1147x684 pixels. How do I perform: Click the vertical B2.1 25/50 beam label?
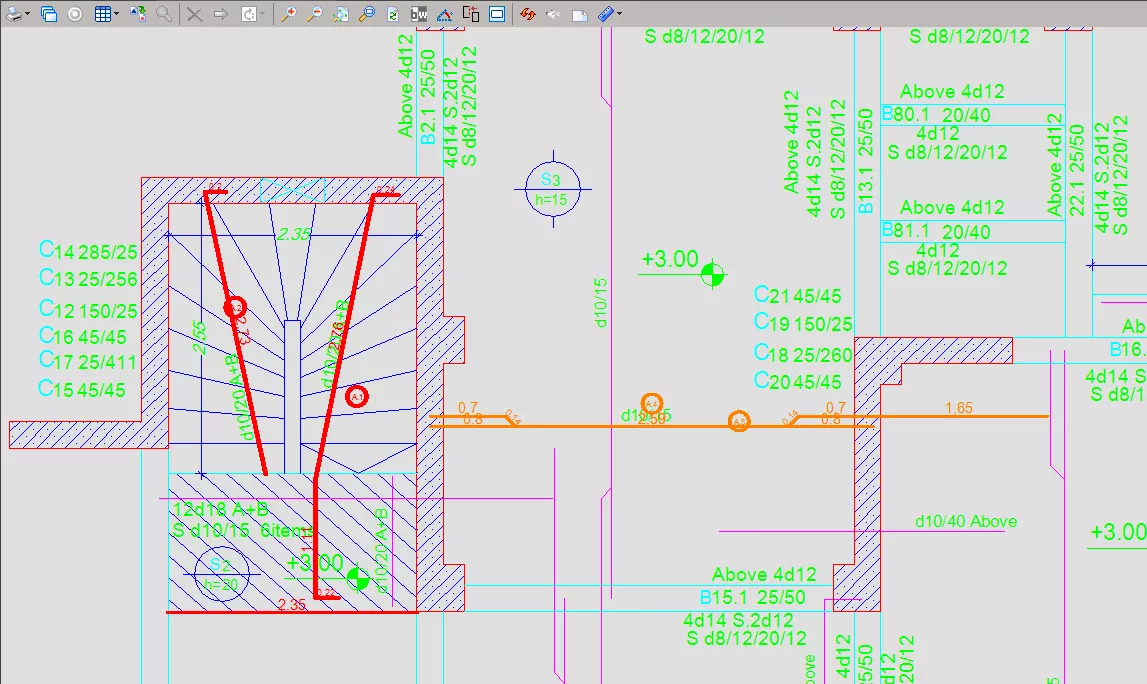(427, 97)
